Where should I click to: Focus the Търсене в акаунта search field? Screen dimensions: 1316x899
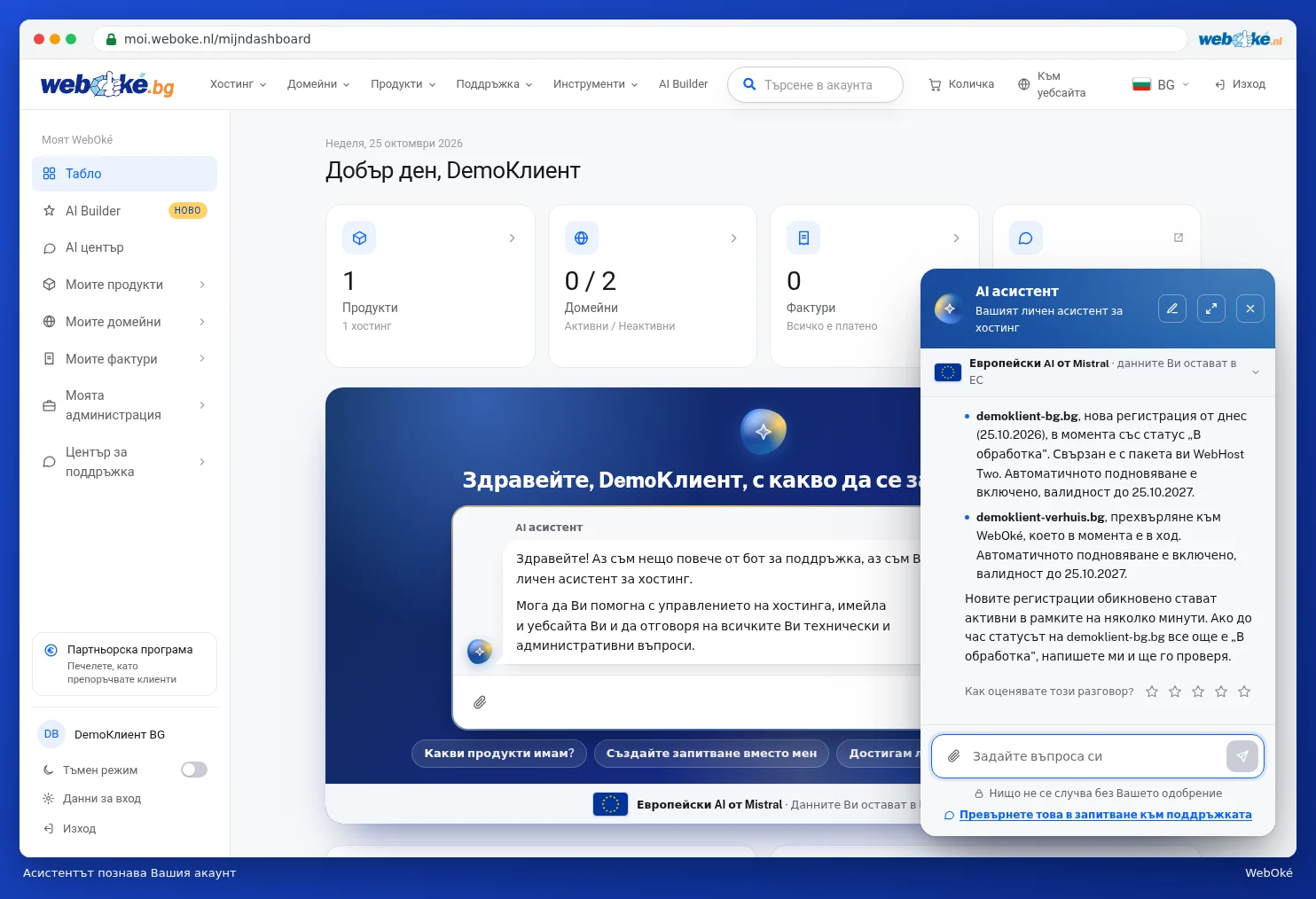(x=815, y=85)
